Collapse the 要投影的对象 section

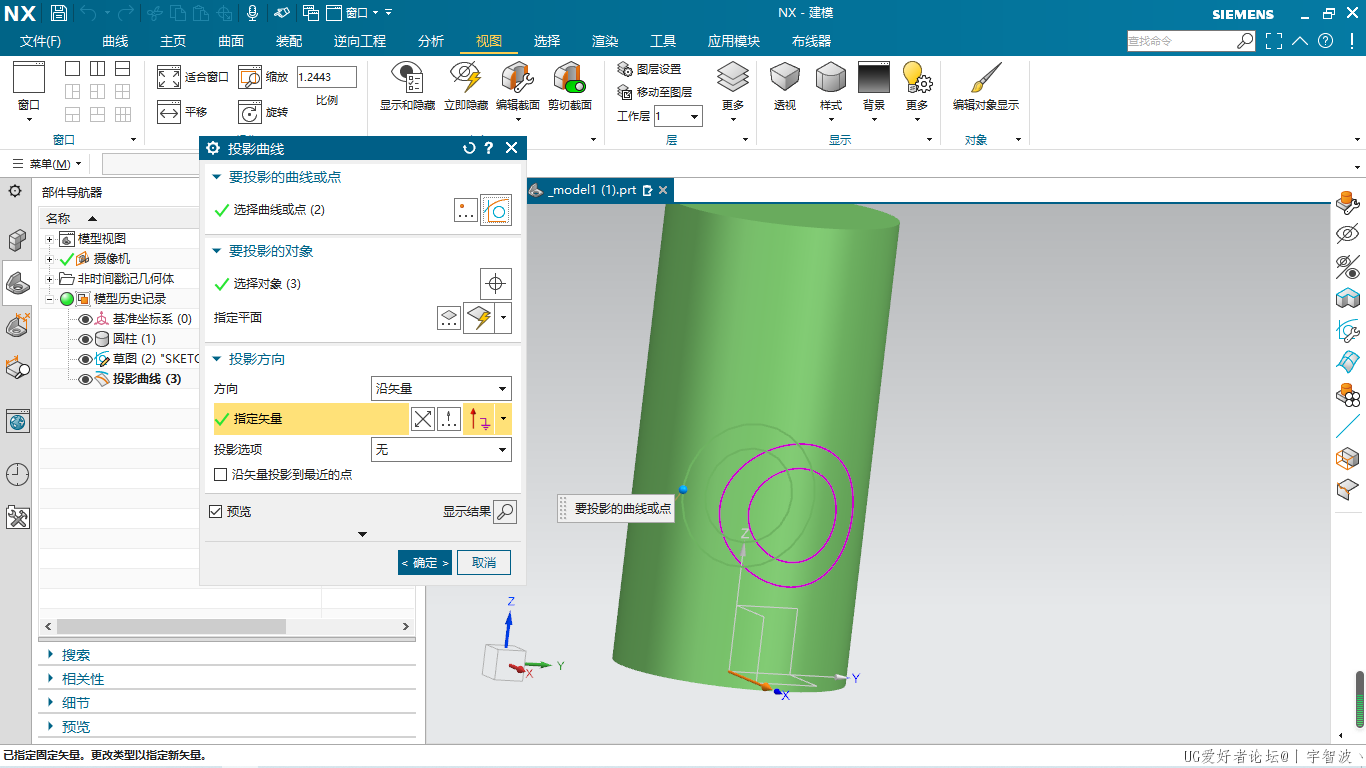pos(216,251)
